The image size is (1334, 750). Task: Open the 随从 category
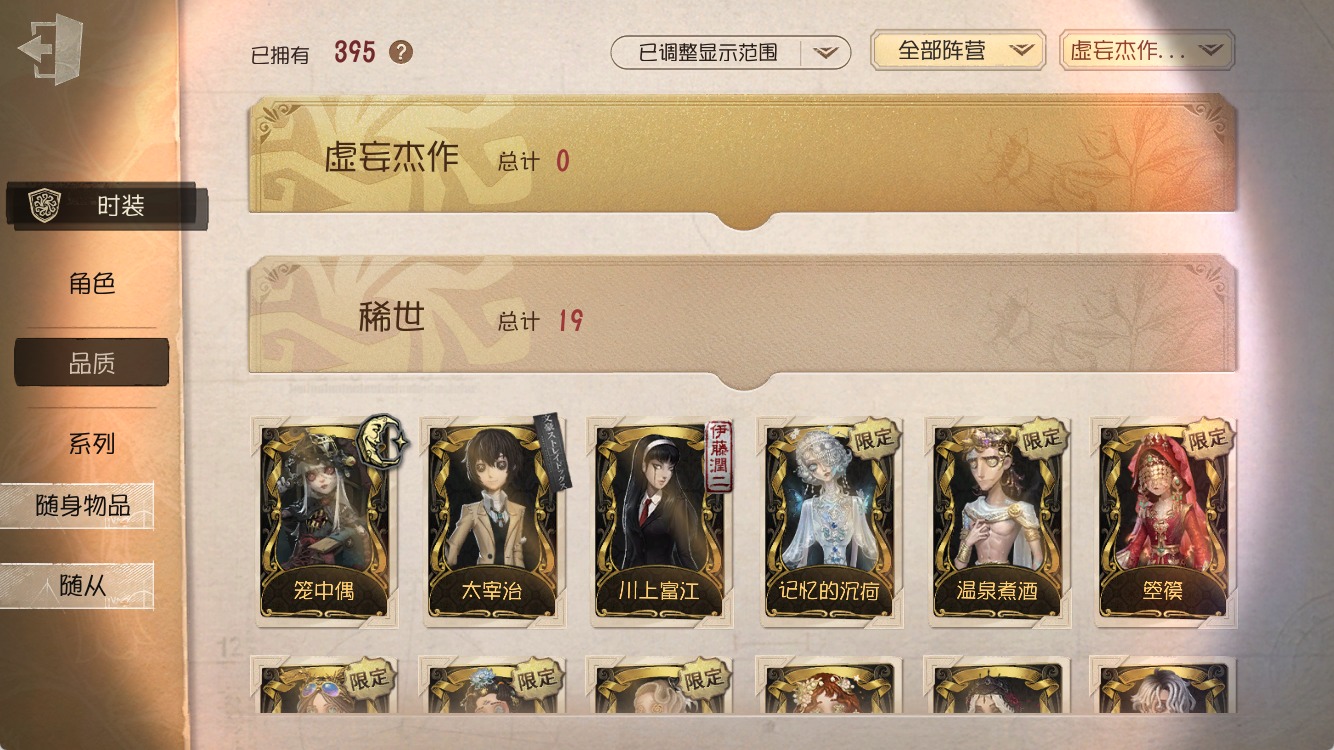[78, 586]
